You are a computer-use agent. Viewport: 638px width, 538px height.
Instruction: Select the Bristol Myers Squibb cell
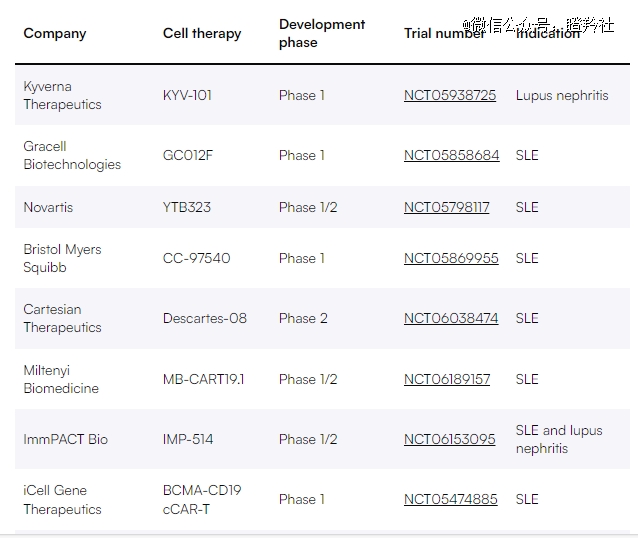(62, 258)
